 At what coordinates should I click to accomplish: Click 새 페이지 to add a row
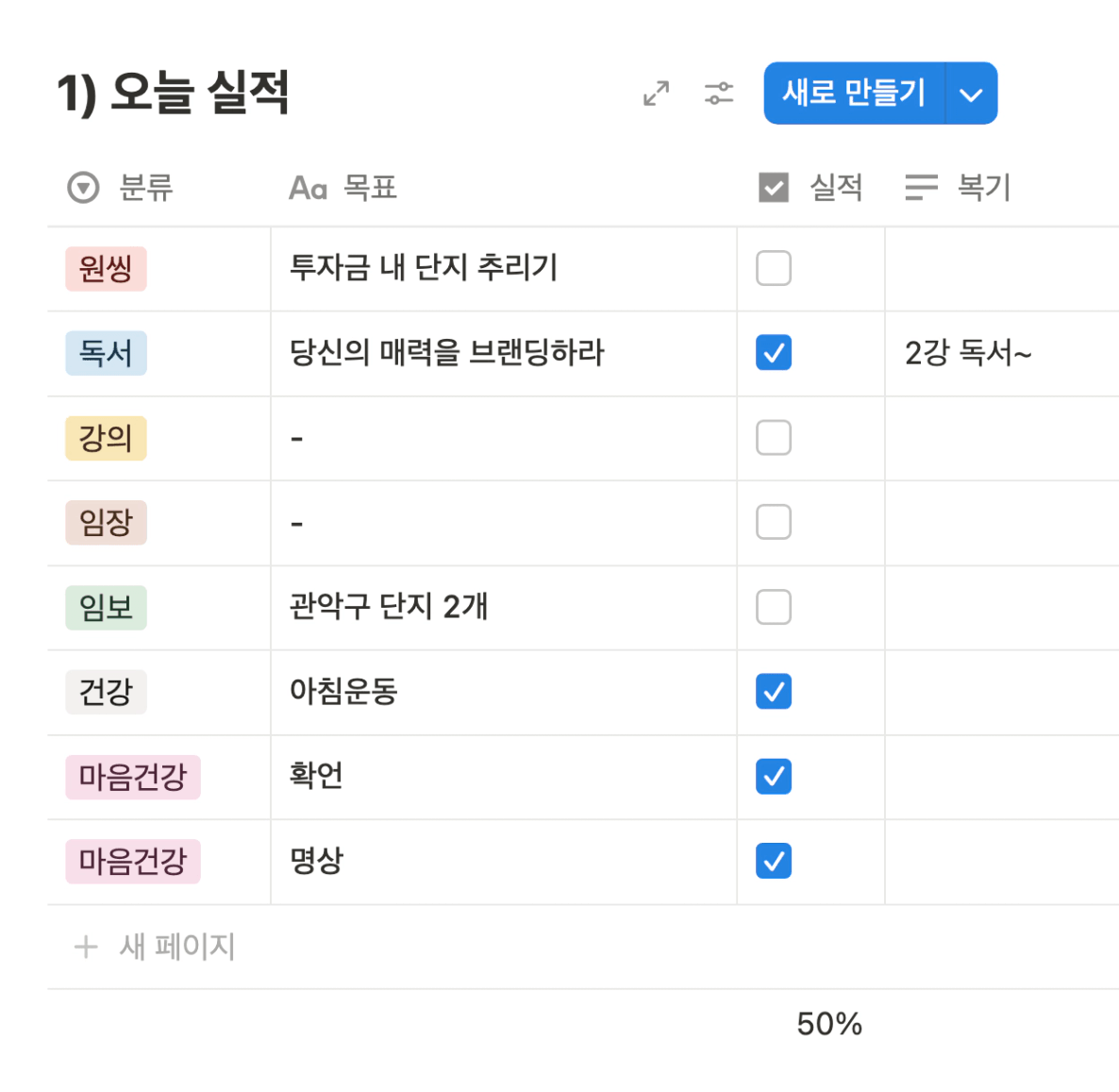[x=177, y=947]
